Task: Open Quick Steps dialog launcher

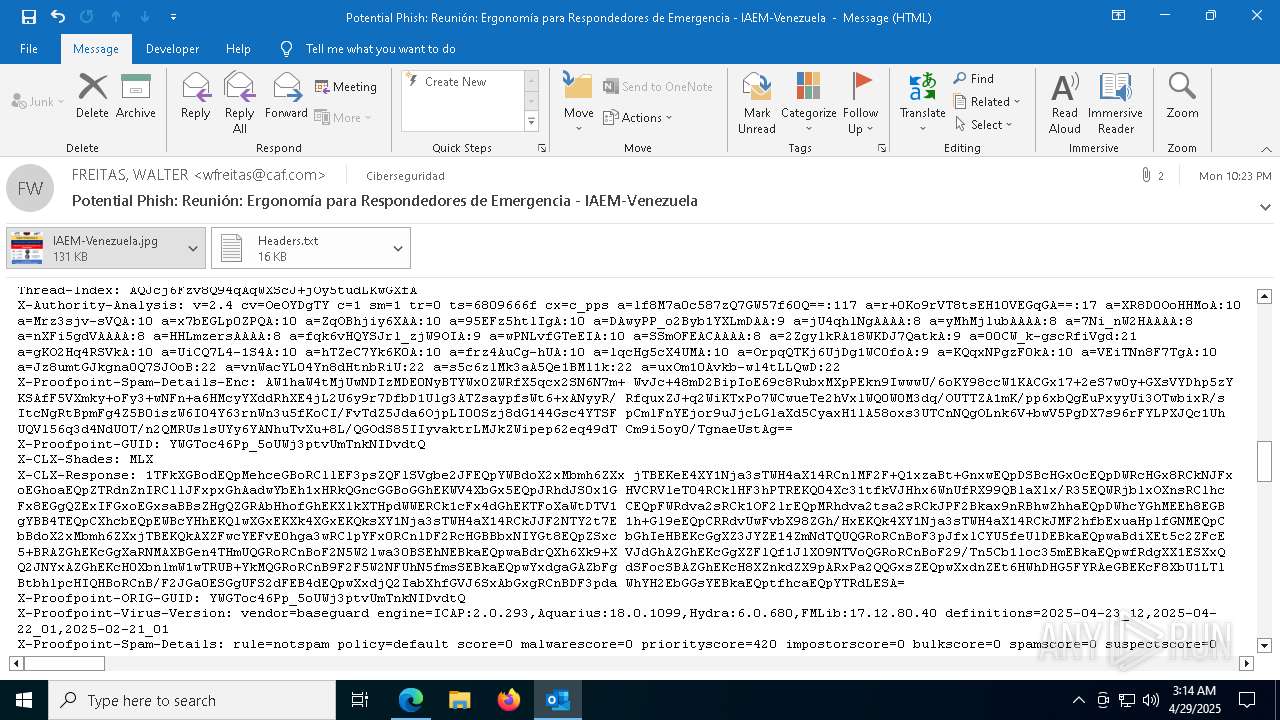Action: (542, 148)
